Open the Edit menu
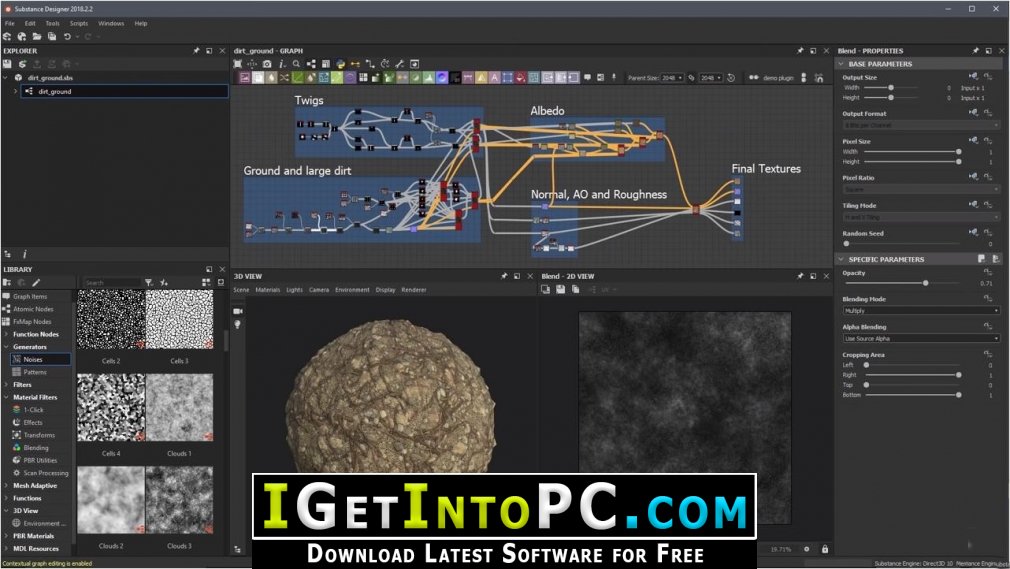Viewport: 1010px width, 569px height. click(30, 23)
